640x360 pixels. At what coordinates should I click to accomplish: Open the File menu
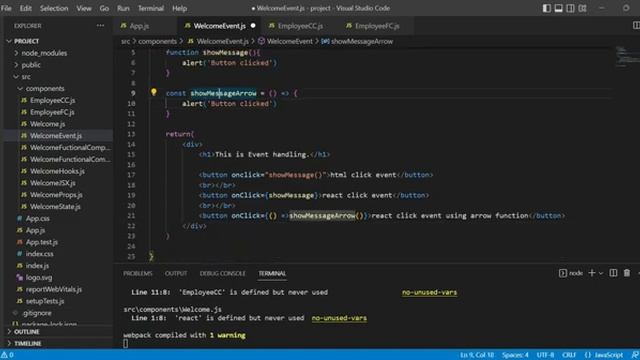pyautogui.click(x=6, y=8)
